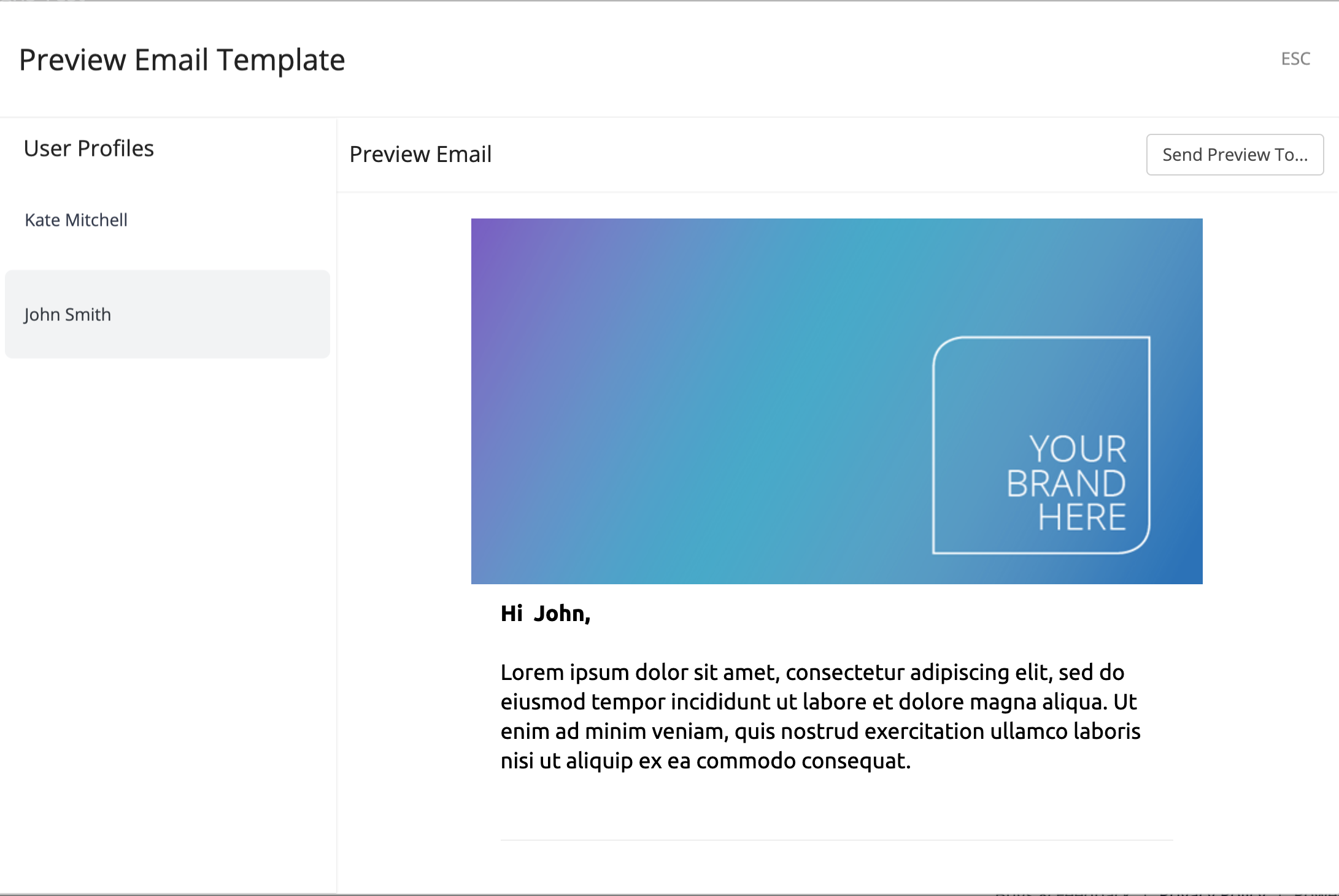Click the word BRAND in the logo
The width and height of the screenshot is (1339, 896).
(1067, 484)
